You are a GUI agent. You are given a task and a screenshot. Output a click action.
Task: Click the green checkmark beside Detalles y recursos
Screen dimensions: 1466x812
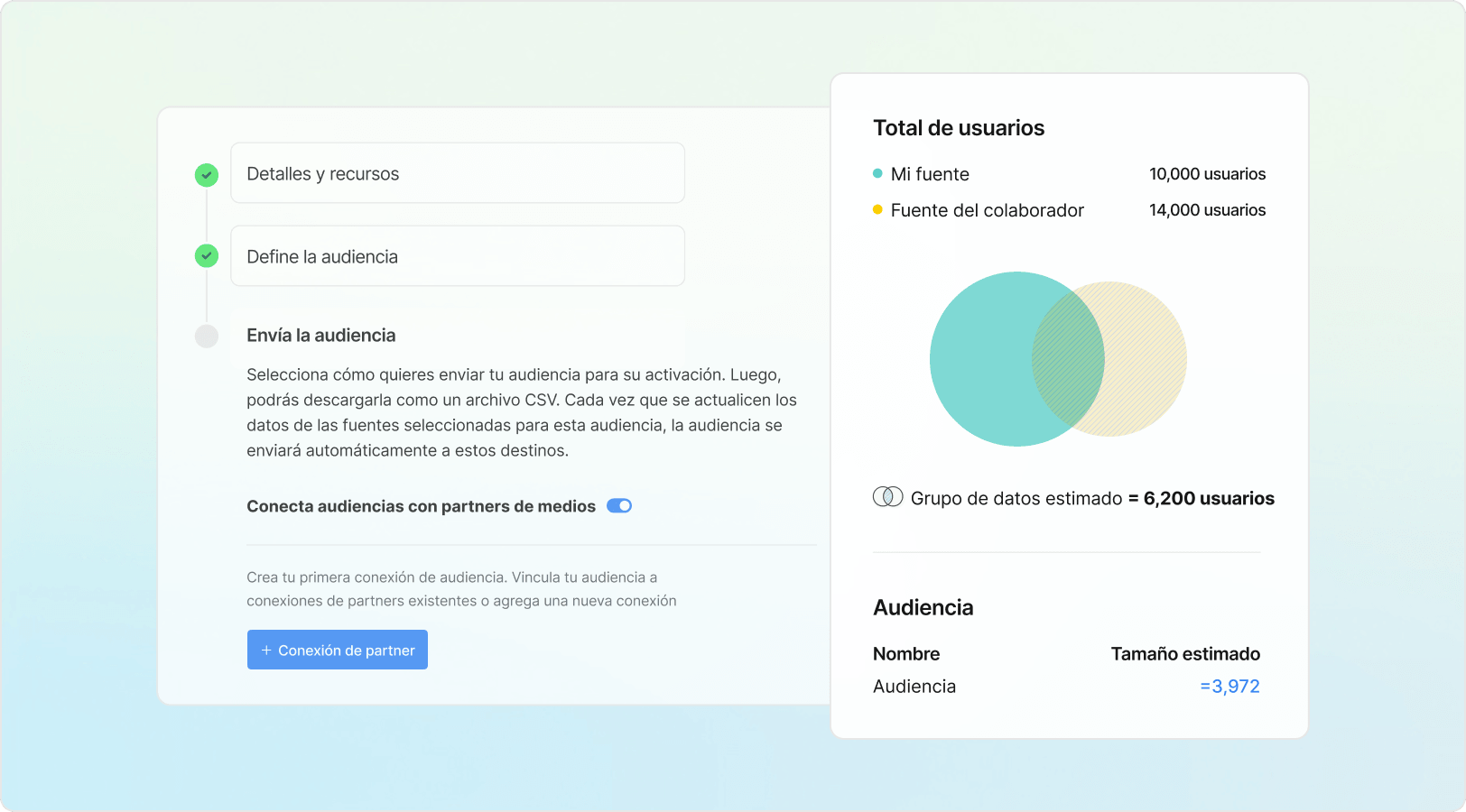(x=207, y=175)
